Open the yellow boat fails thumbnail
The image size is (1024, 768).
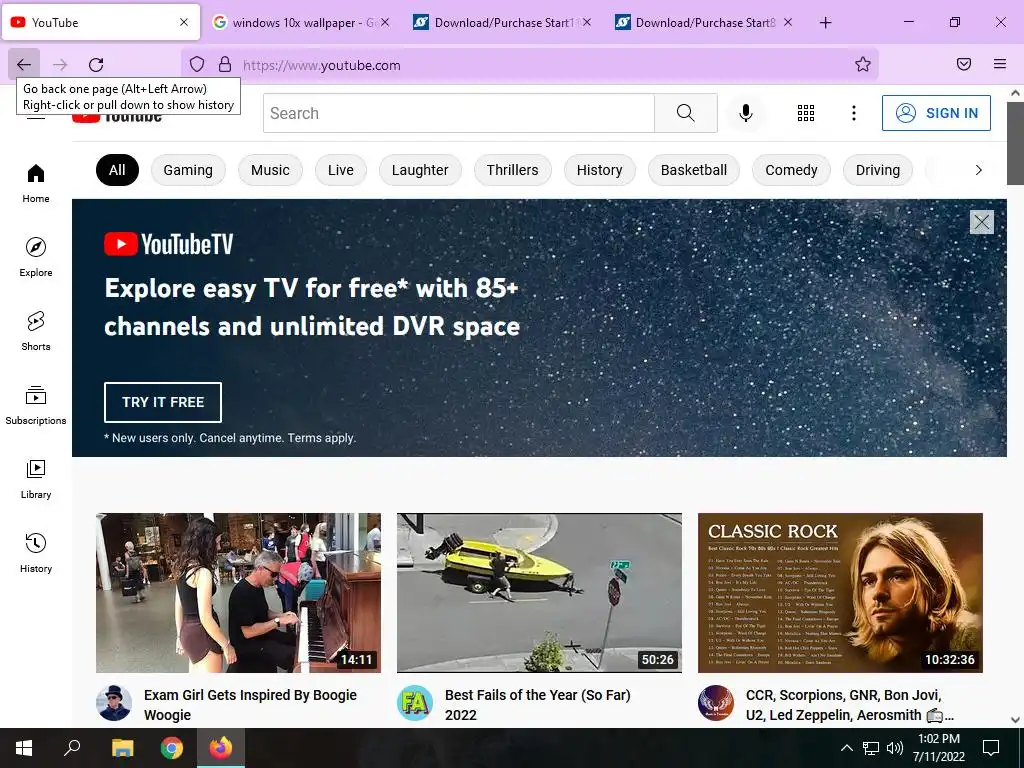[539, 592]
